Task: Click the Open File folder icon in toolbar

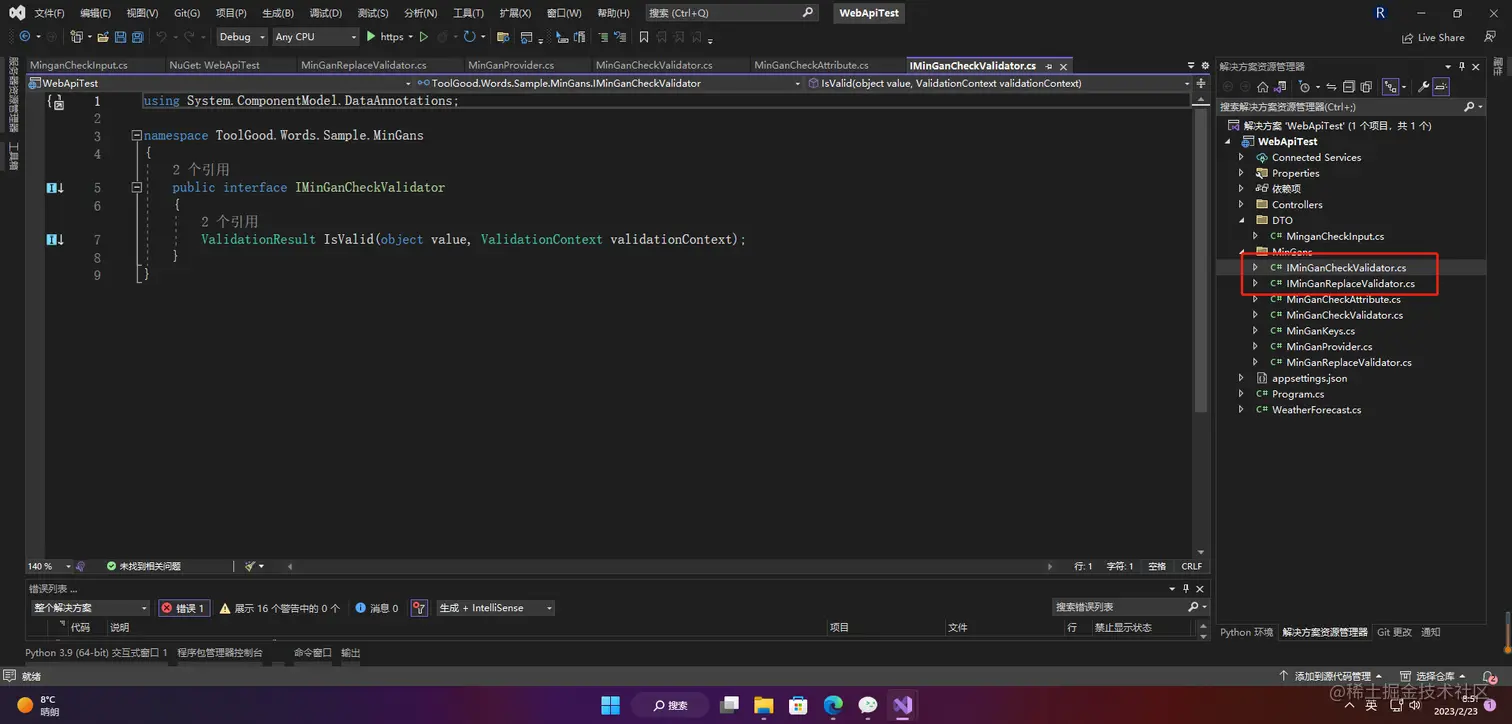Action: click(x=103, y=37)
